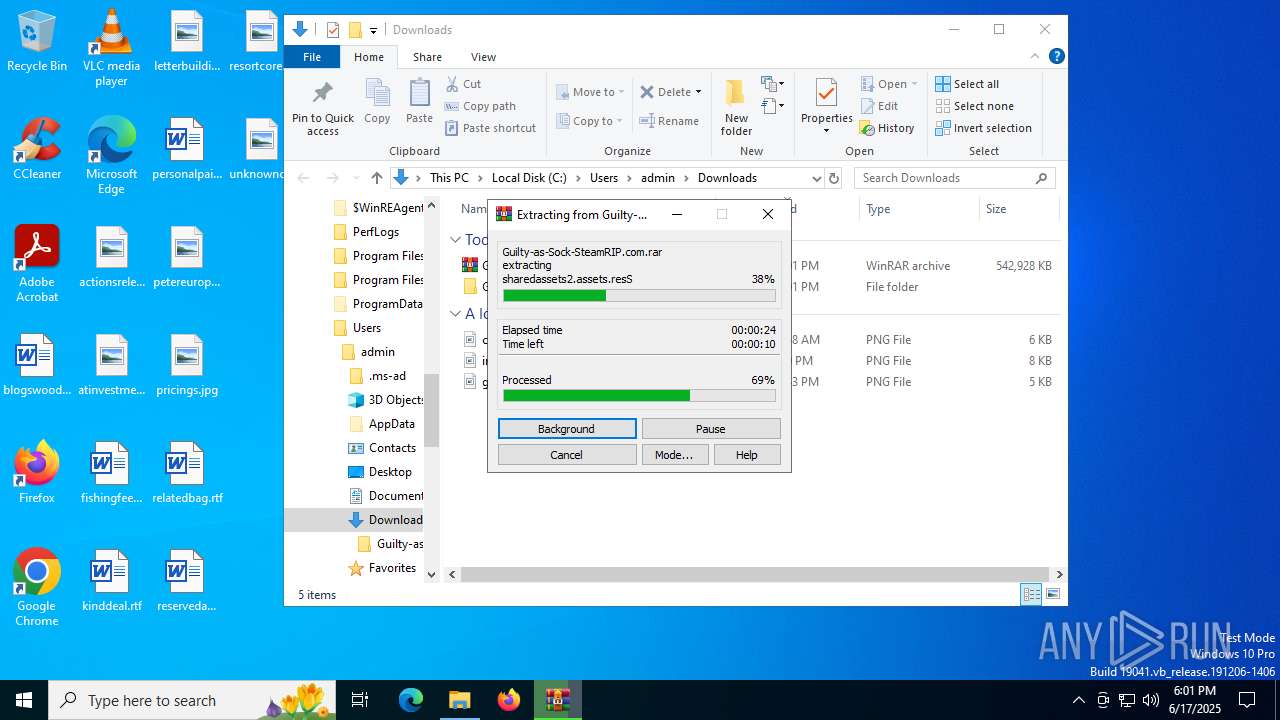Open Adobe Acrobat desktop shortcut

pos(37,264)
